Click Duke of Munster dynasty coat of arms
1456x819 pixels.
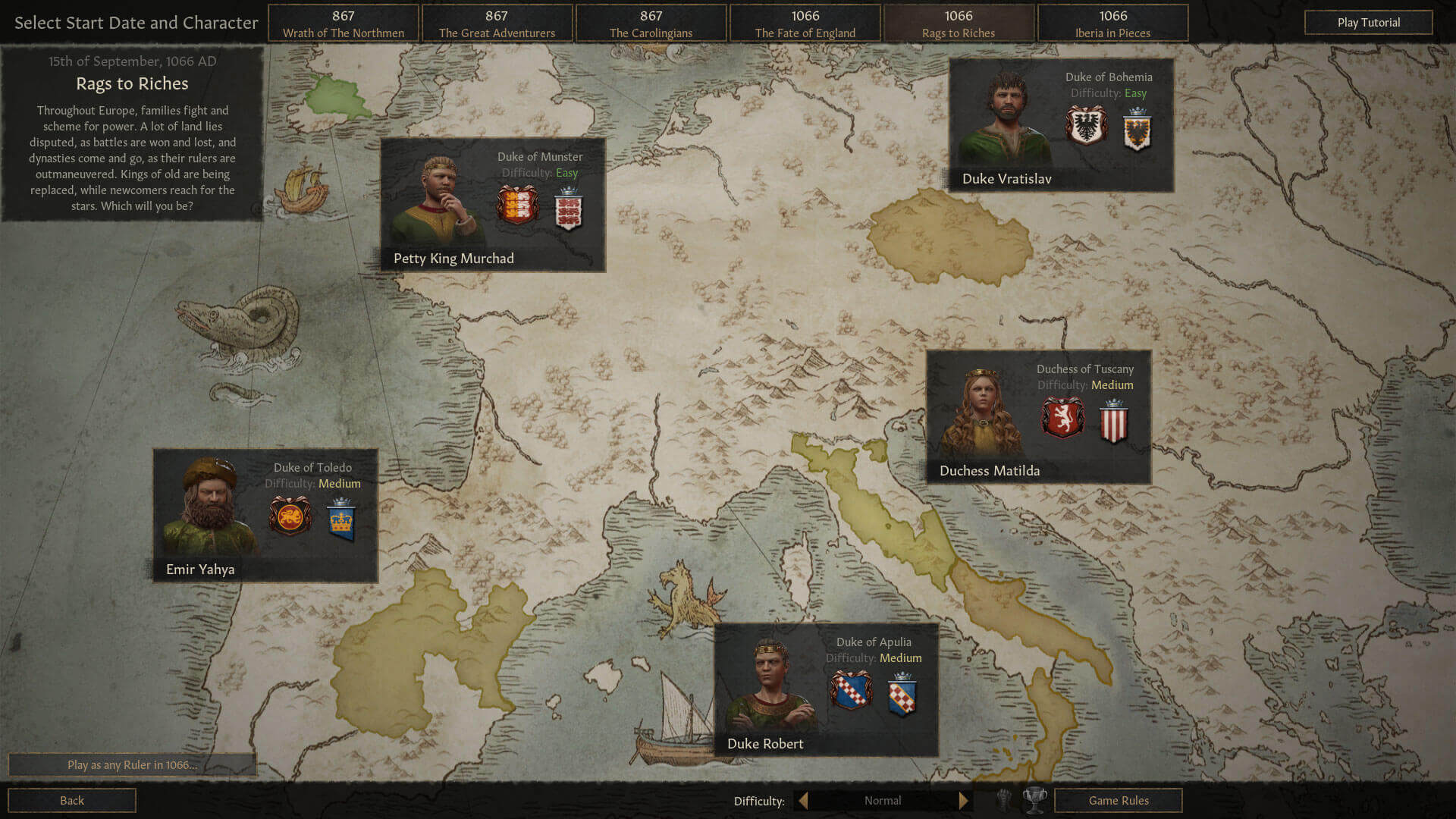tap(517, 205)
